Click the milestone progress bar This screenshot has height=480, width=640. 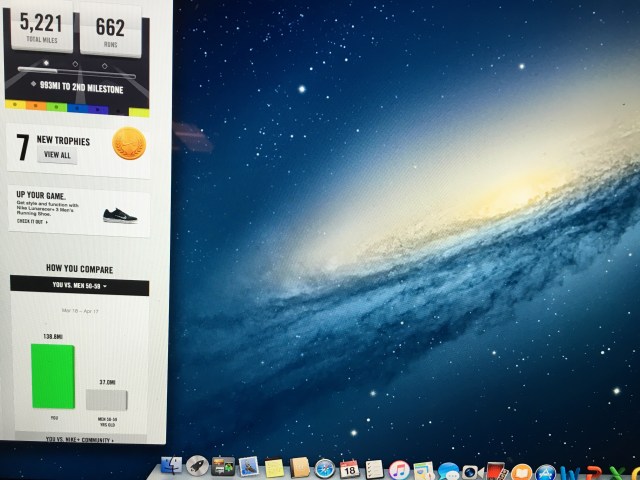point(78,72)
